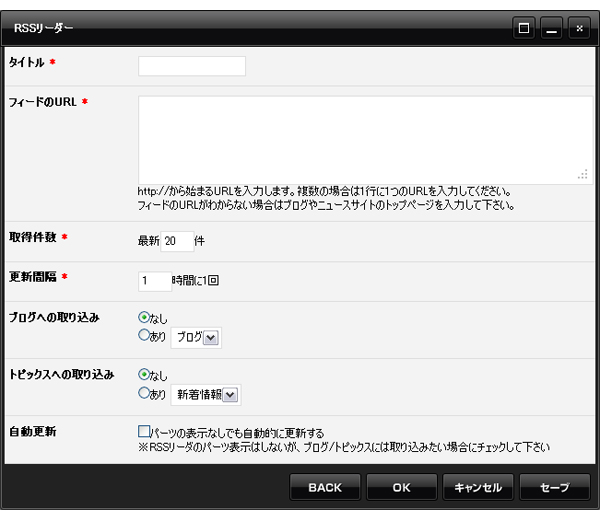Click the セーブ button
The width and height of the screenshot is (600, 530).
tap(554, 487)
